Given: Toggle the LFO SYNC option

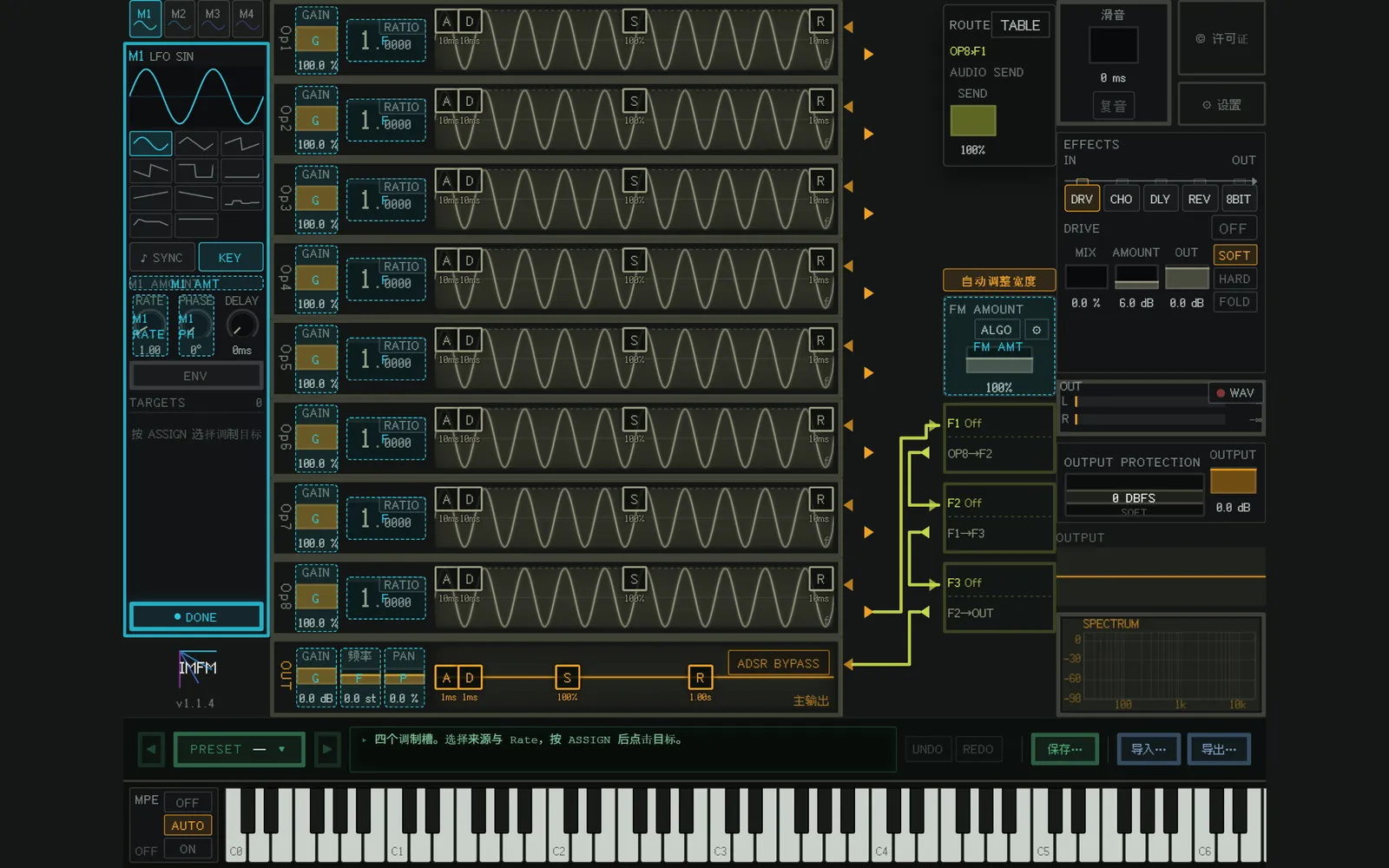Looking at the screenshot, I should 161,258.
